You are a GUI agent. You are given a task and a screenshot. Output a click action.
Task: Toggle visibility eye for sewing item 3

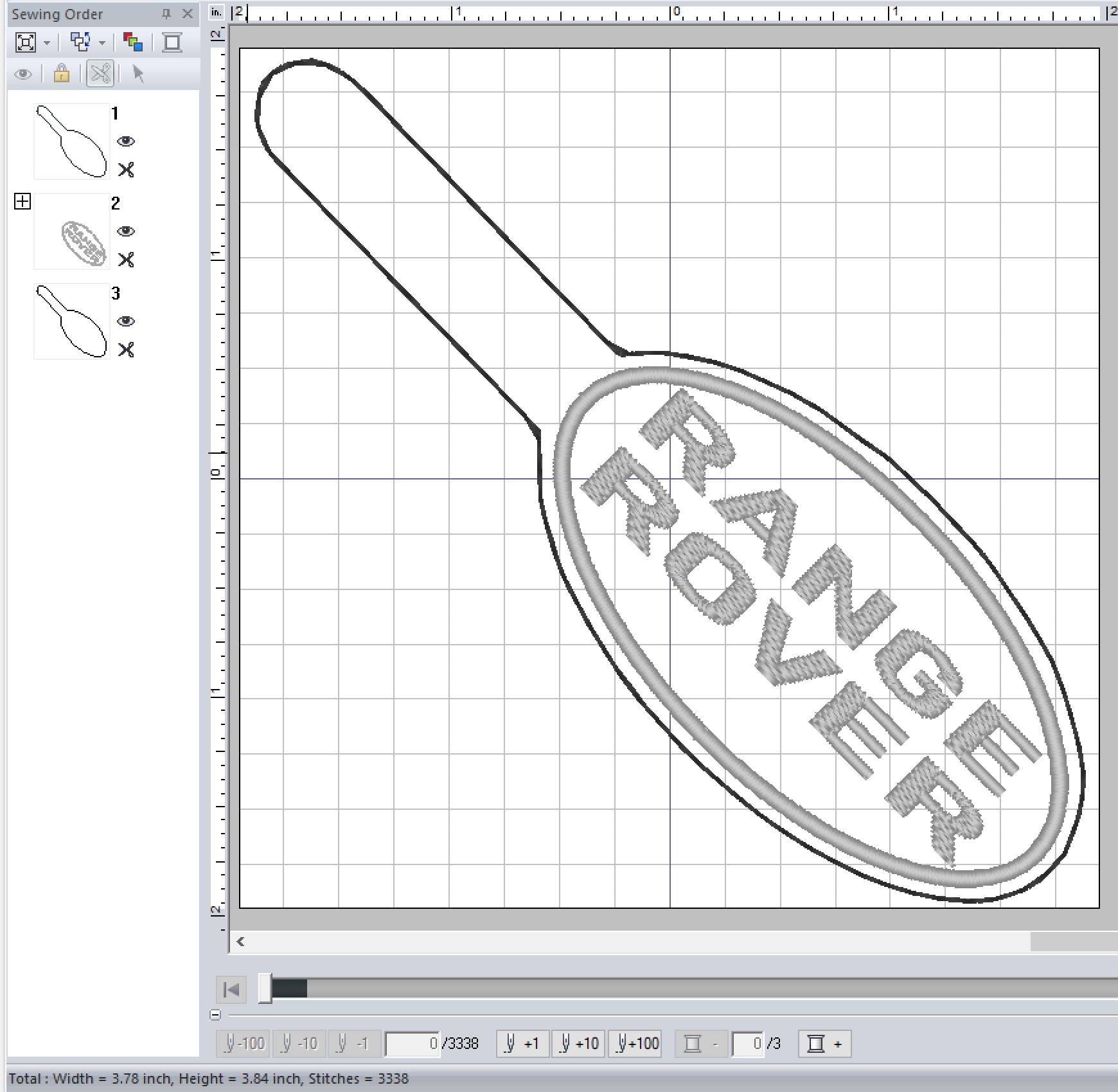(x=126, y=321)
